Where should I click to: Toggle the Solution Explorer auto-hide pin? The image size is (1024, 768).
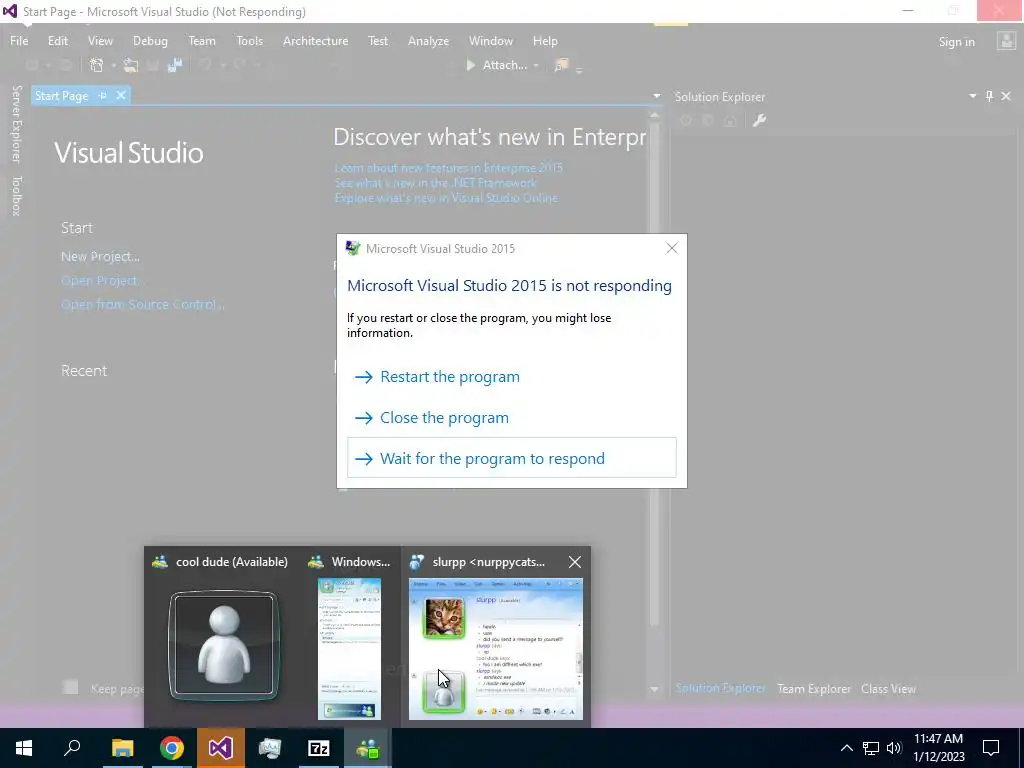[989, 96]
